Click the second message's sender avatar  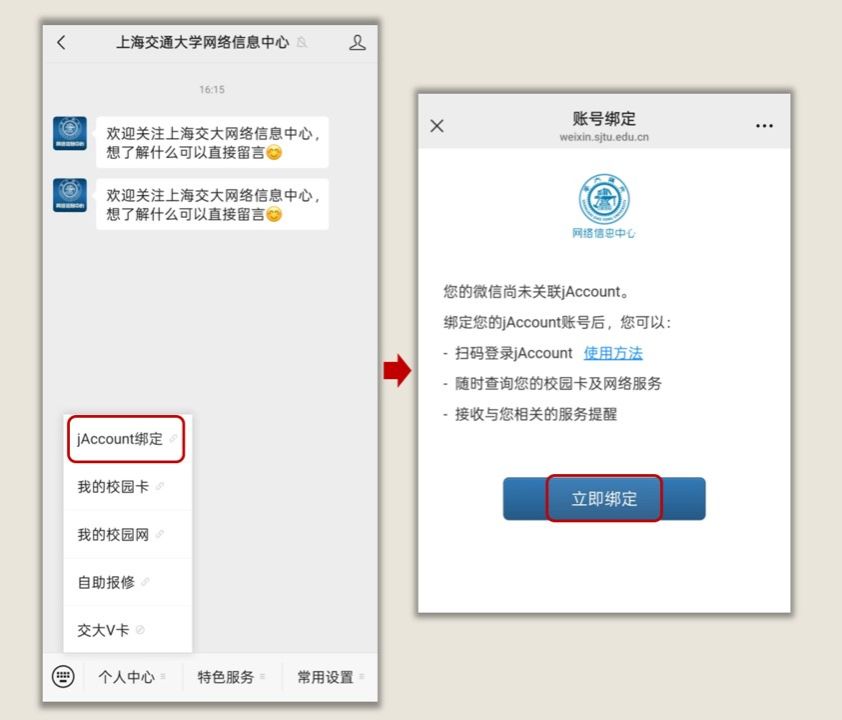tap(70, 195)
